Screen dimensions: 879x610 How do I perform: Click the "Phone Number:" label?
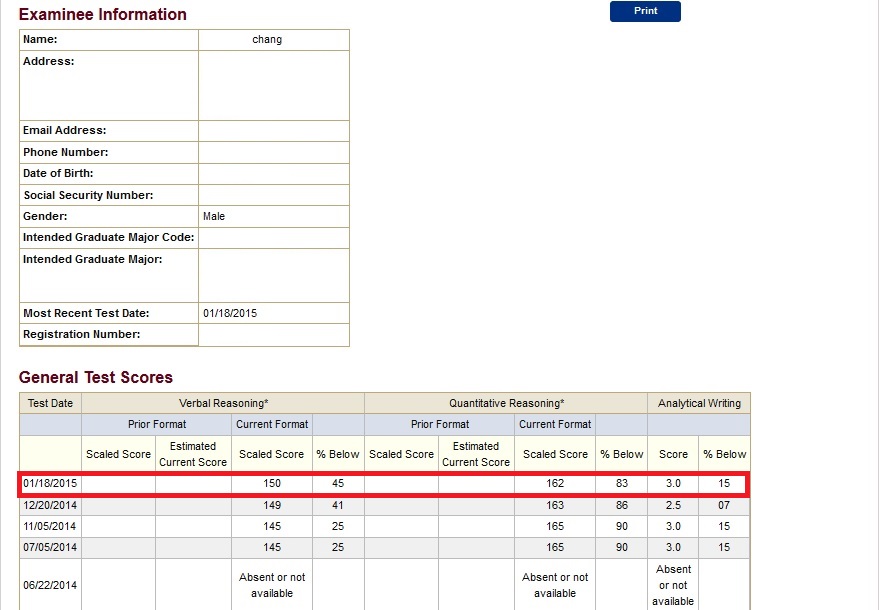(66, 152)
